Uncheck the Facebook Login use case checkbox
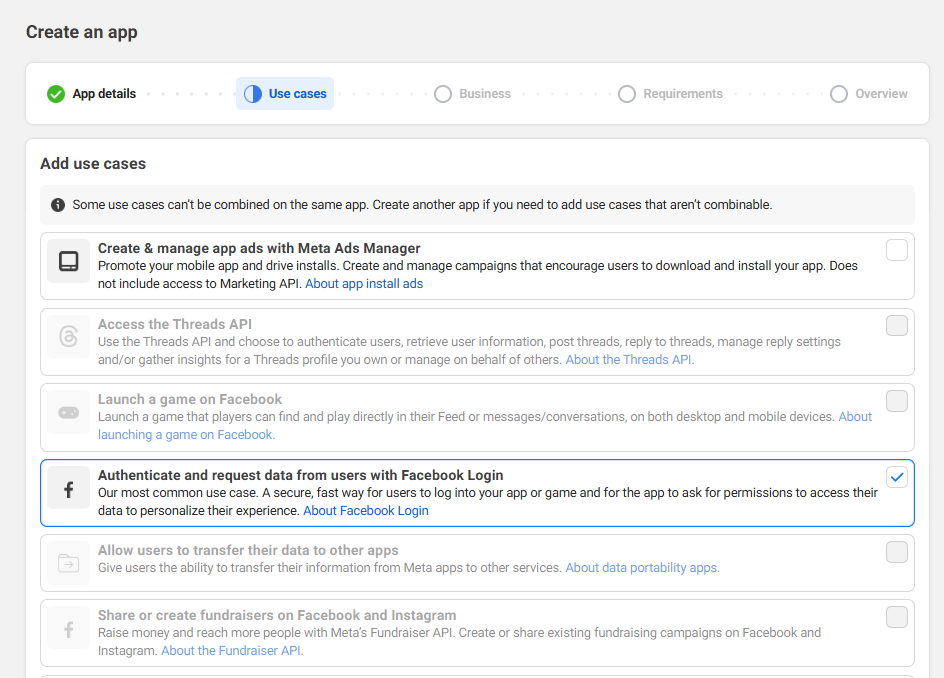Viewport: 944px width, 678px height. point(897,477)
